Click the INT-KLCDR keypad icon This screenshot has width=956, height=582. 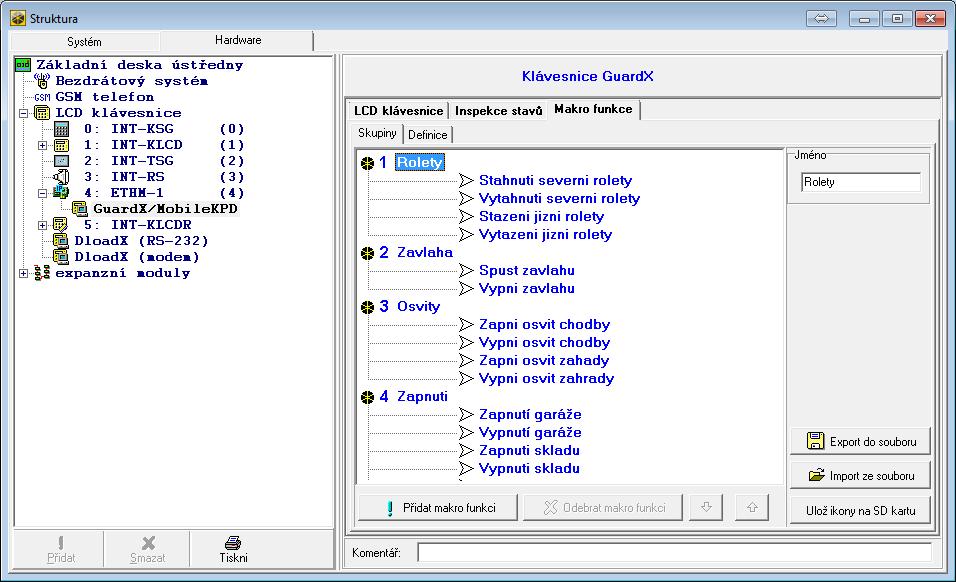[61, 225]
